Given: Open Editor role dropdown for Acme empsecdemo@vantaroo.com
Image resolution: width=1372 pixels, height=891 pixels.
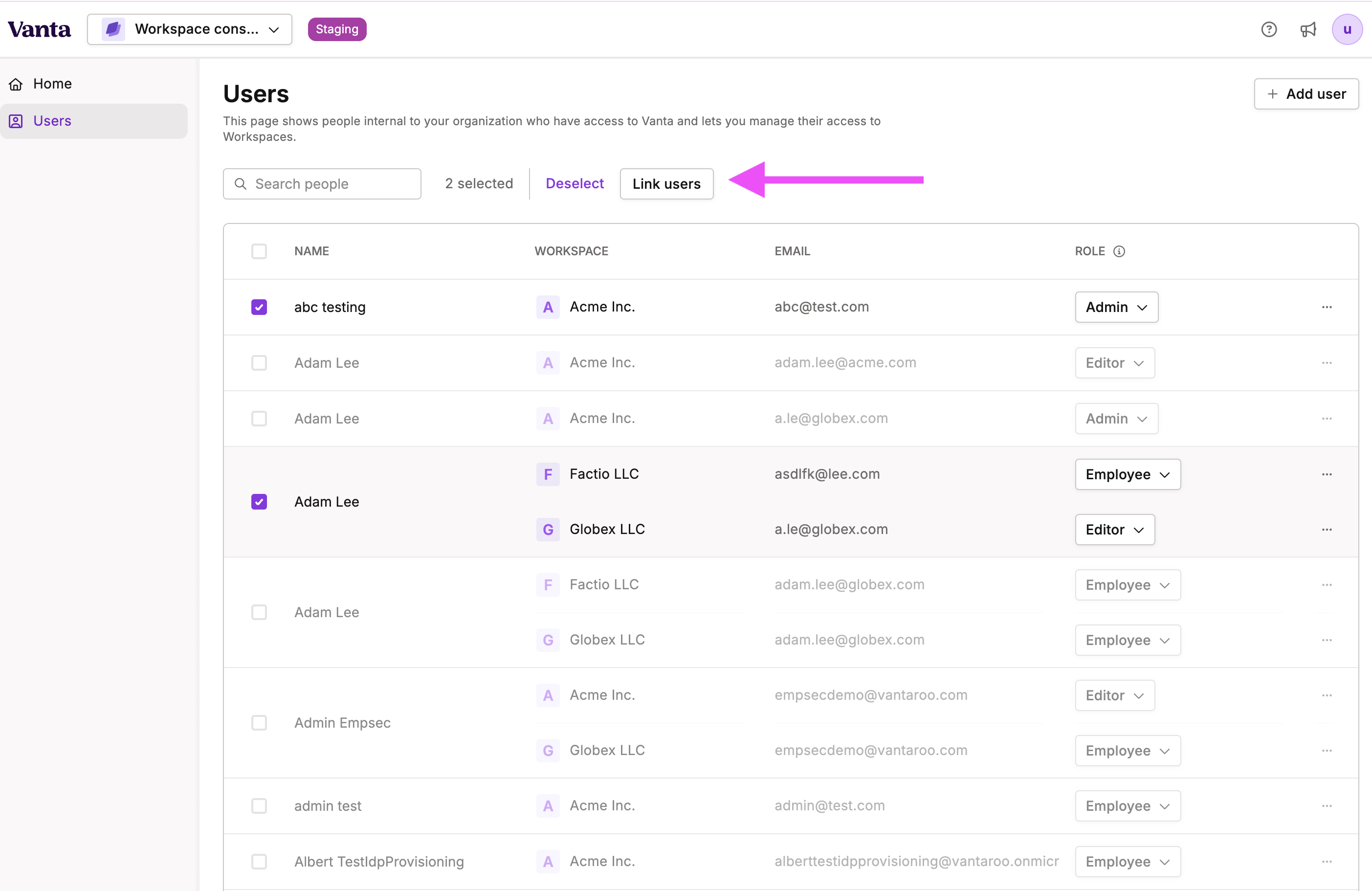Looking at the screenshot, I should (x=1114, y=695).
